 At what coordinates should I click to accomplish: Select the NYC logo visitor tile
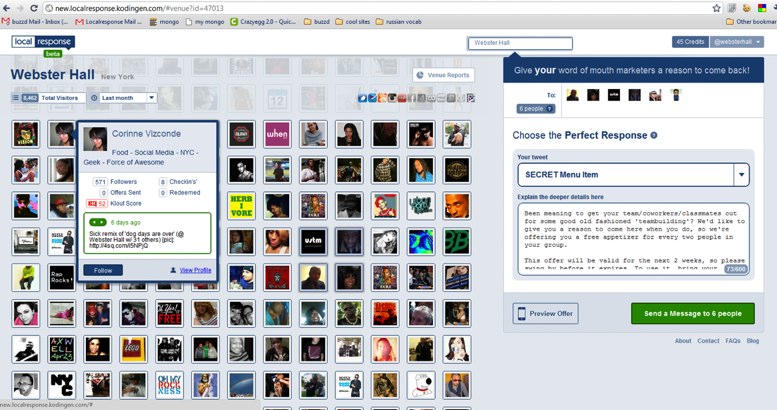[x=62, y=385]
